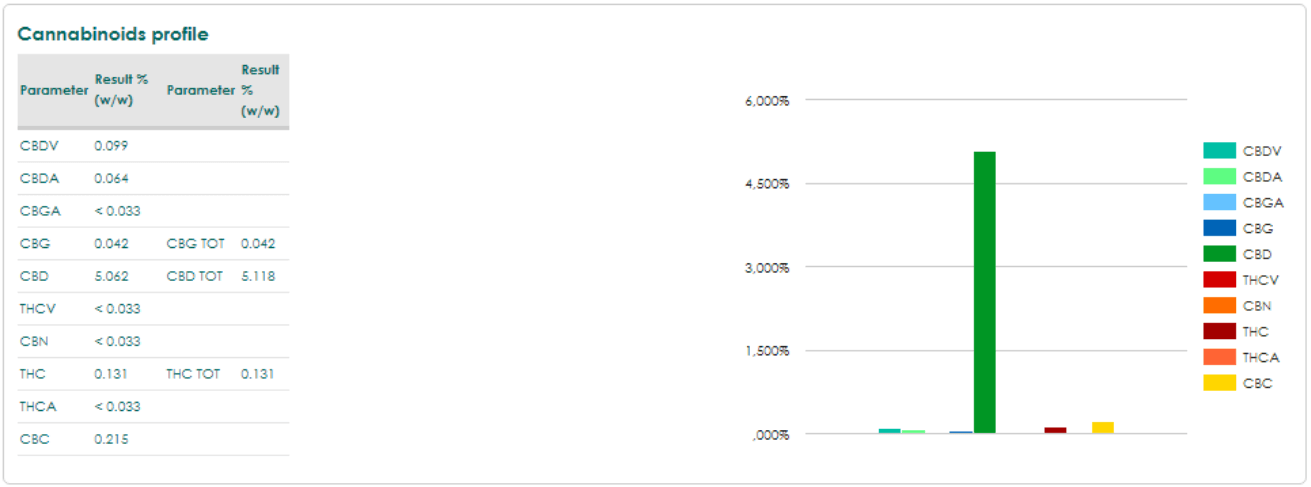The height and width of the screenshot is (487, 1311).
Task: Click the THC TOT cell
Action: (x=195, y=374)
